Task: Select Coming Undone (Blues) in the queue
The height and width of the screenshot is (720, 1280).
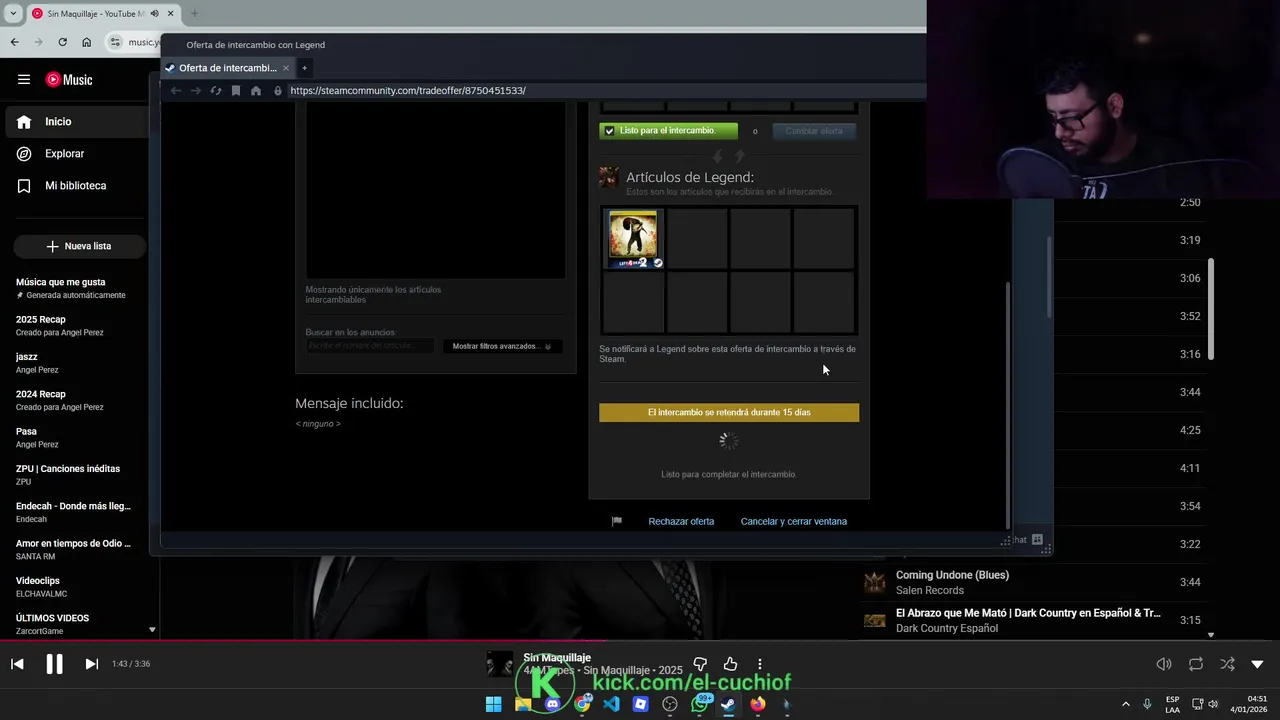Action: tap(1033, 582)
